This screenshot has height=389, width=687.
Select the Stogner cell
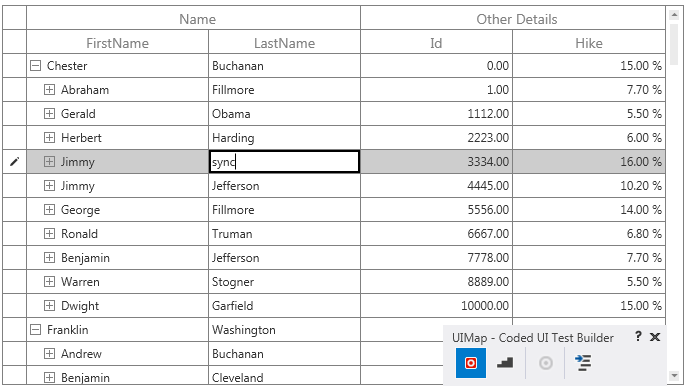(x=284, y=282)
